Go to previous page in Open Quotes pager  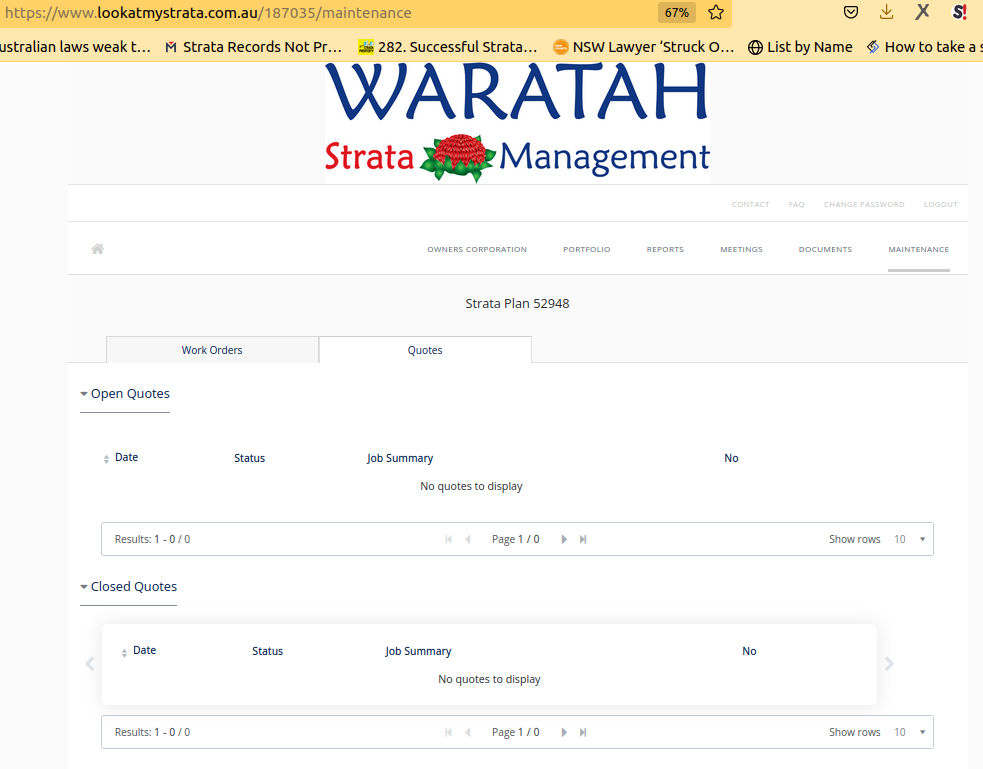[468, 539]
